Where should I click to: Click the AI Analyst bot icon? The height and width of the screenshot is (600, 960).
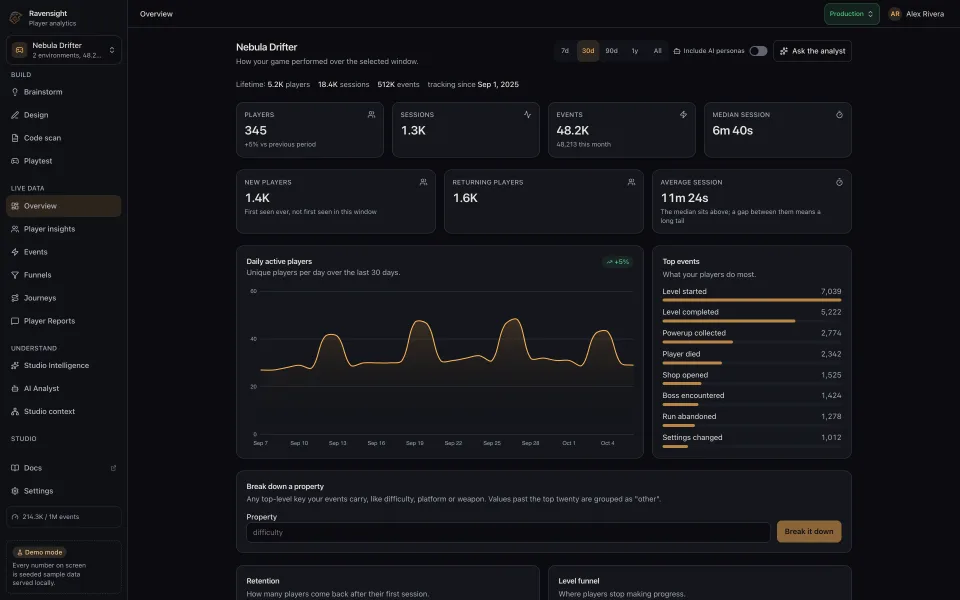tap(15, 389)
